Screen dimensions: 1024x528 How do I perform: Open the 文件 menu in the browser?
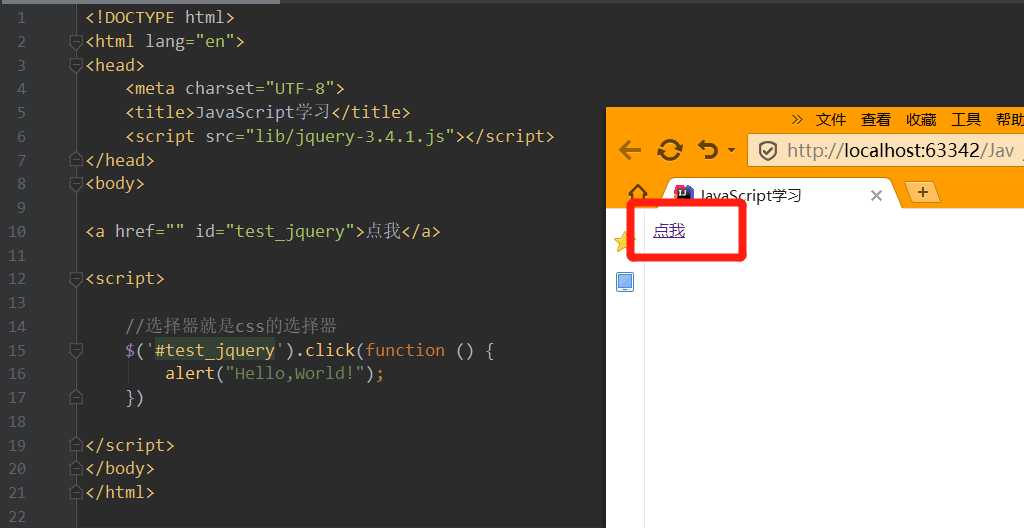pos(831,120)
